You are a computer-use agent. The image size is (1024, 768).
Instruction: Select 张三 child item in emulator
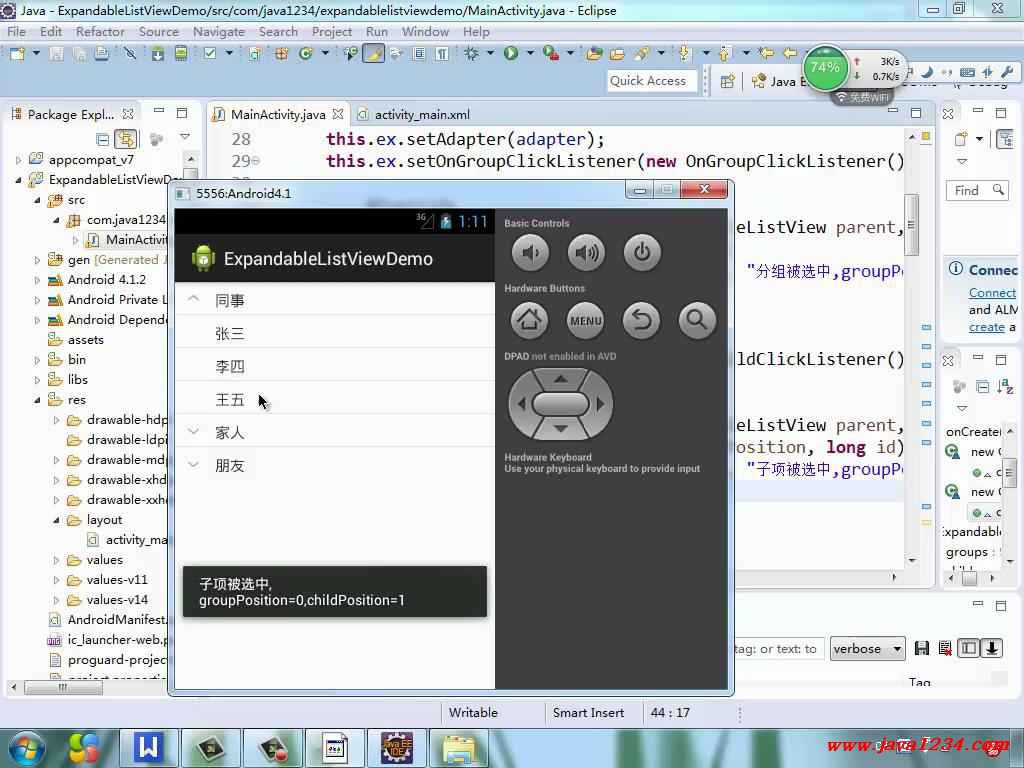(x=334, y=334)
